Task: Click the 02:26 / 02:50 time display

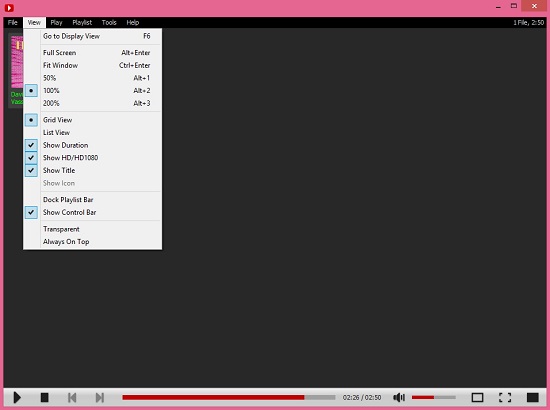Action: pos(362,397)
